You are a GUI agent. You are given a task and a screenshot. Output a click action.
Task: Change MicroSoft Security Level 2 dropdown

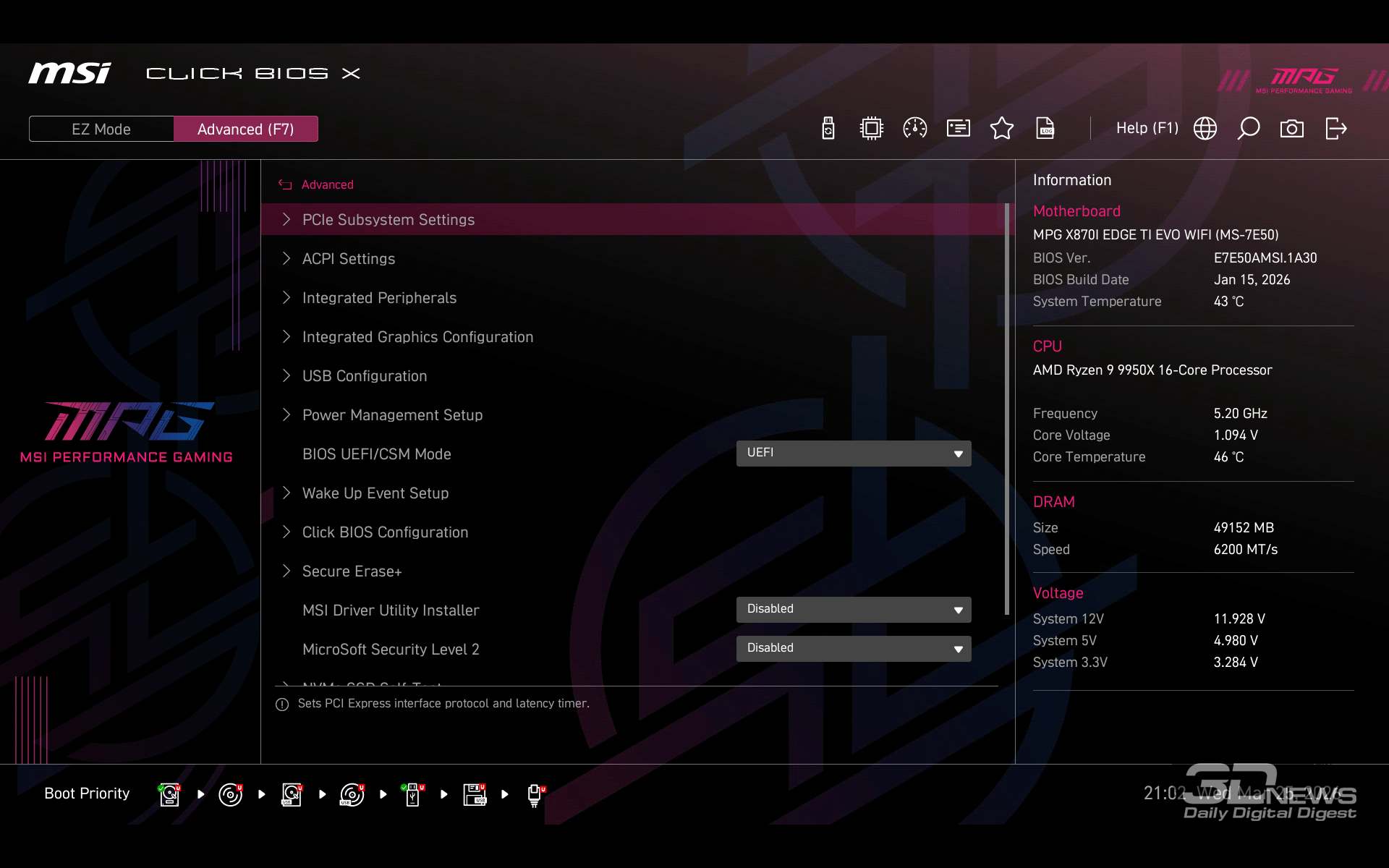(854, 649)
